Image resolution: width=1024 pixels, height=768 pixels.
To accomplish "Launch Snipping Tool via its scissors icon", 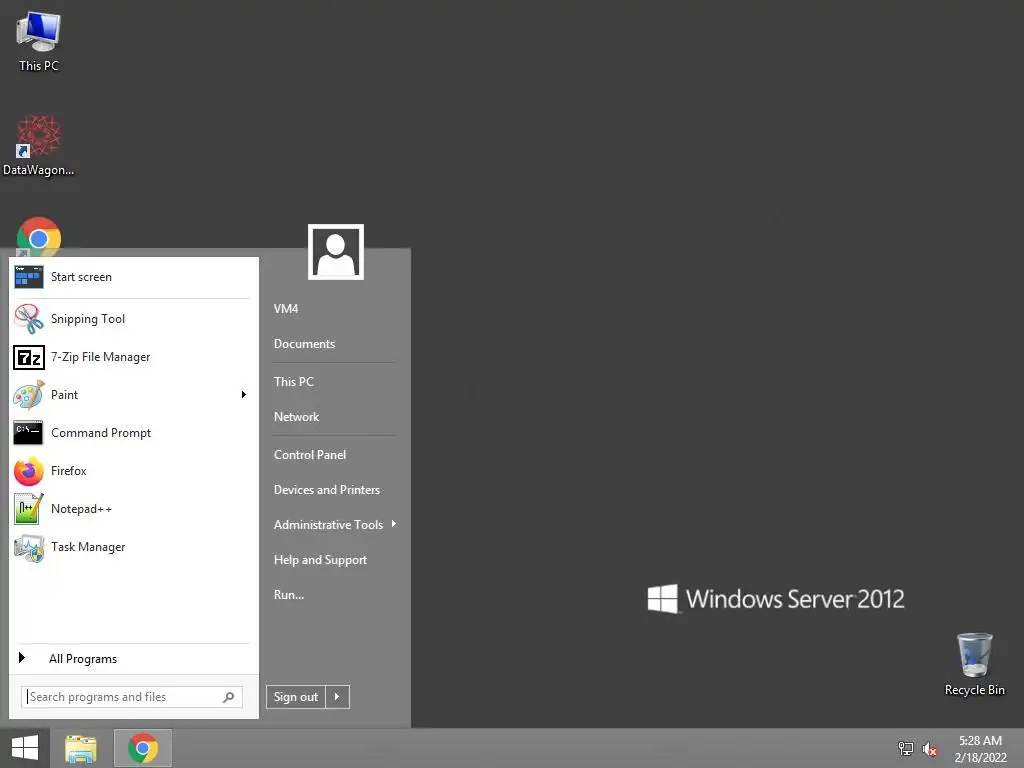I will click(28, 319).
